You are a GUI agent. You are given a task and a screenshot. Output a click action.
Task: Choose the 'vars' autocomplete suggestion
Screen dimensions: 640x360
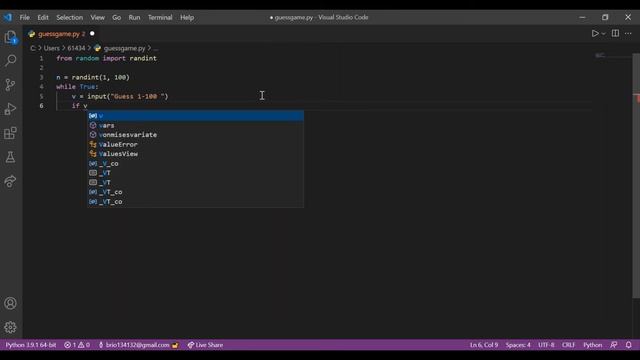click(x=196, y=125)
